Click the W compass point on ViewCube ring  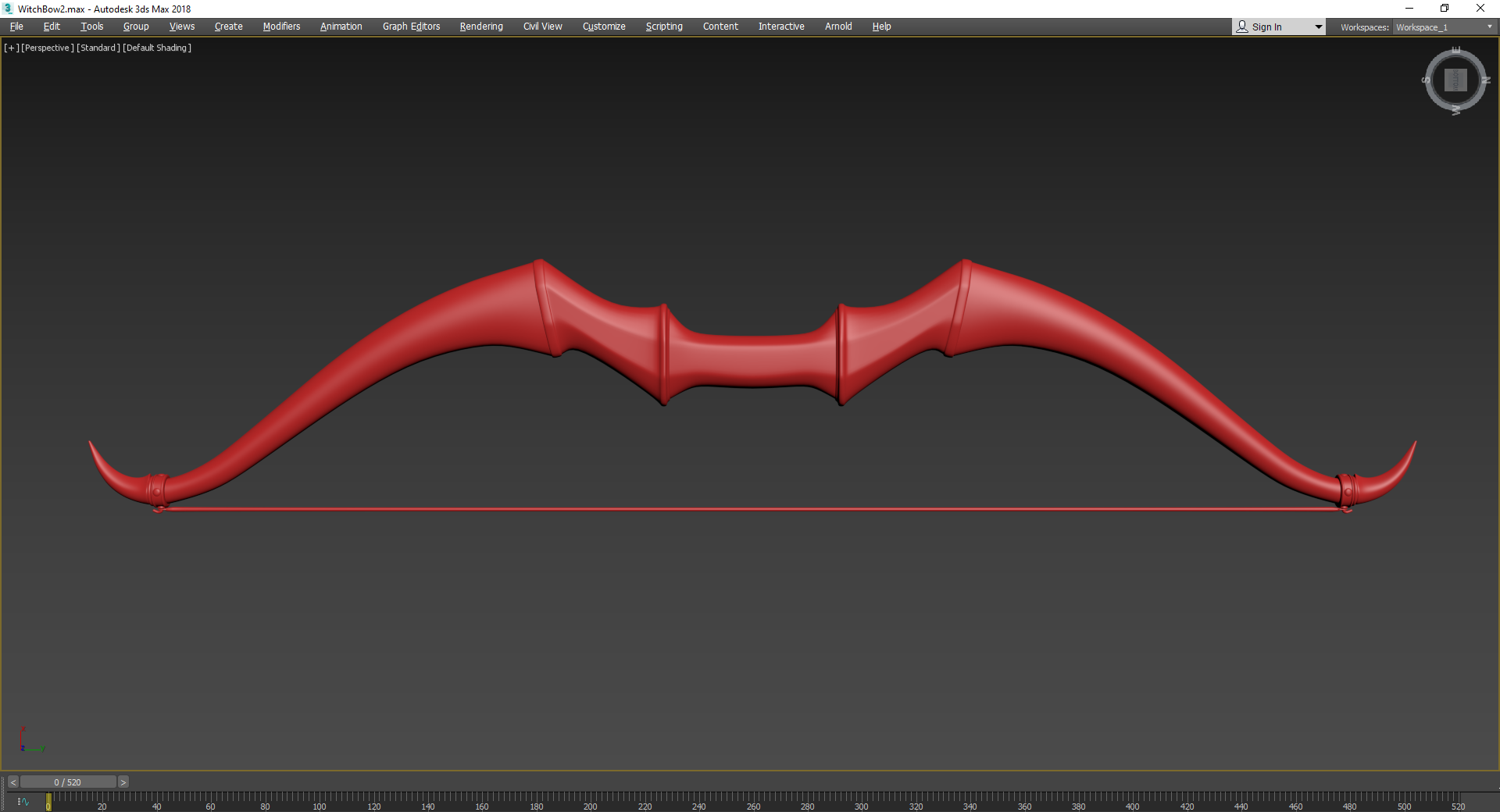1456,110
